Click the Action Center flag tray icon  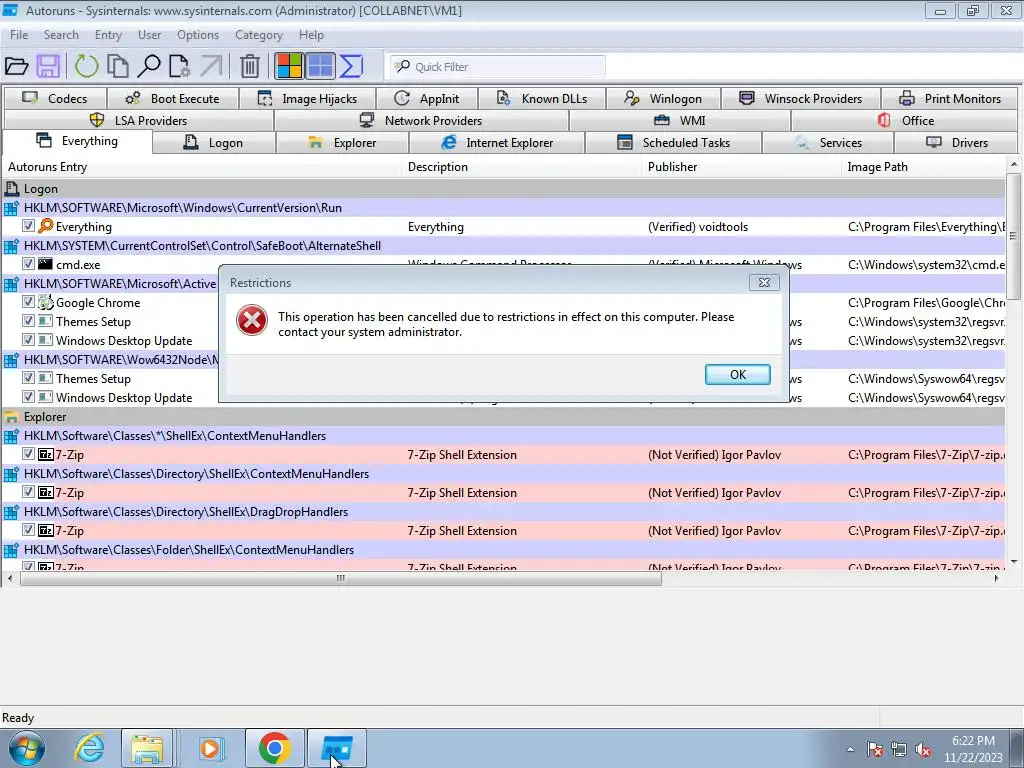click(x=874, y=750)
